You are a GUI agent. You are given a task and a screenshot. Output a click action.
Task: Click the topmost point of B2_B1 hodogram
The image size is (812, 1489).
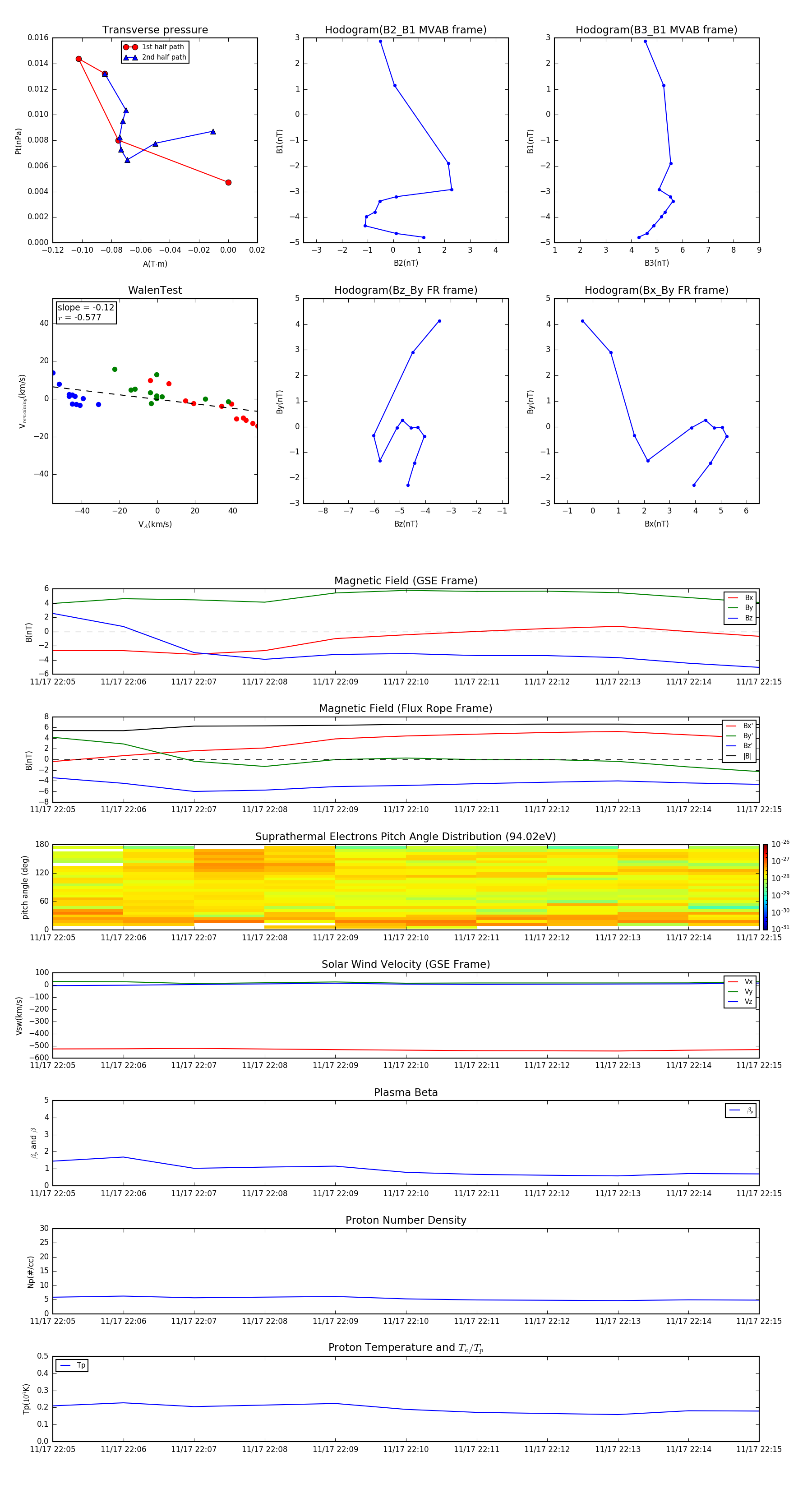click(x=380, y=41)
